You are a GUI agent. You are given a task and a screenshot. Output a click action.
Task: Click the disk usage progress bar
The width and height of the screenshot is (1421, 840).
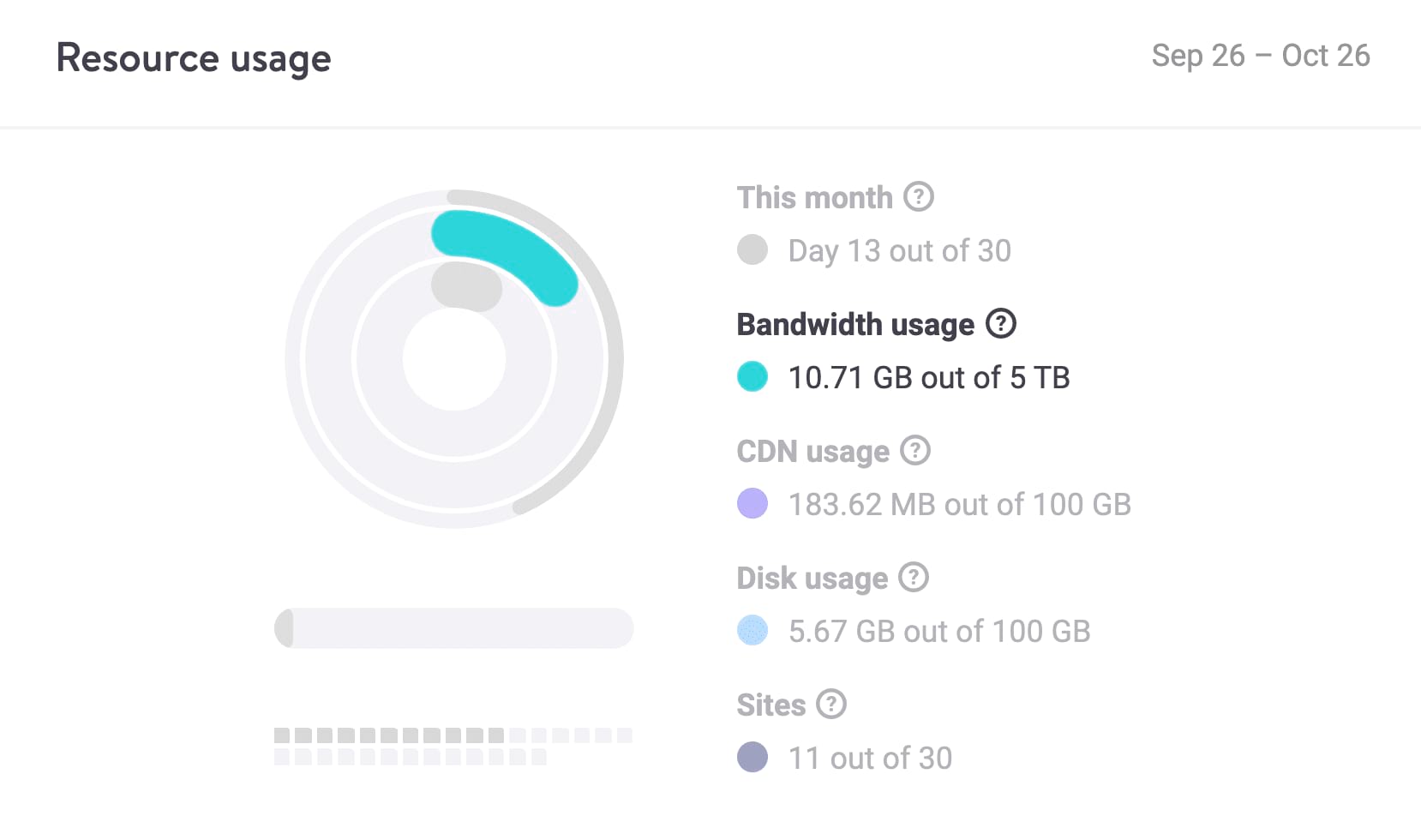(x=453, y=628)
